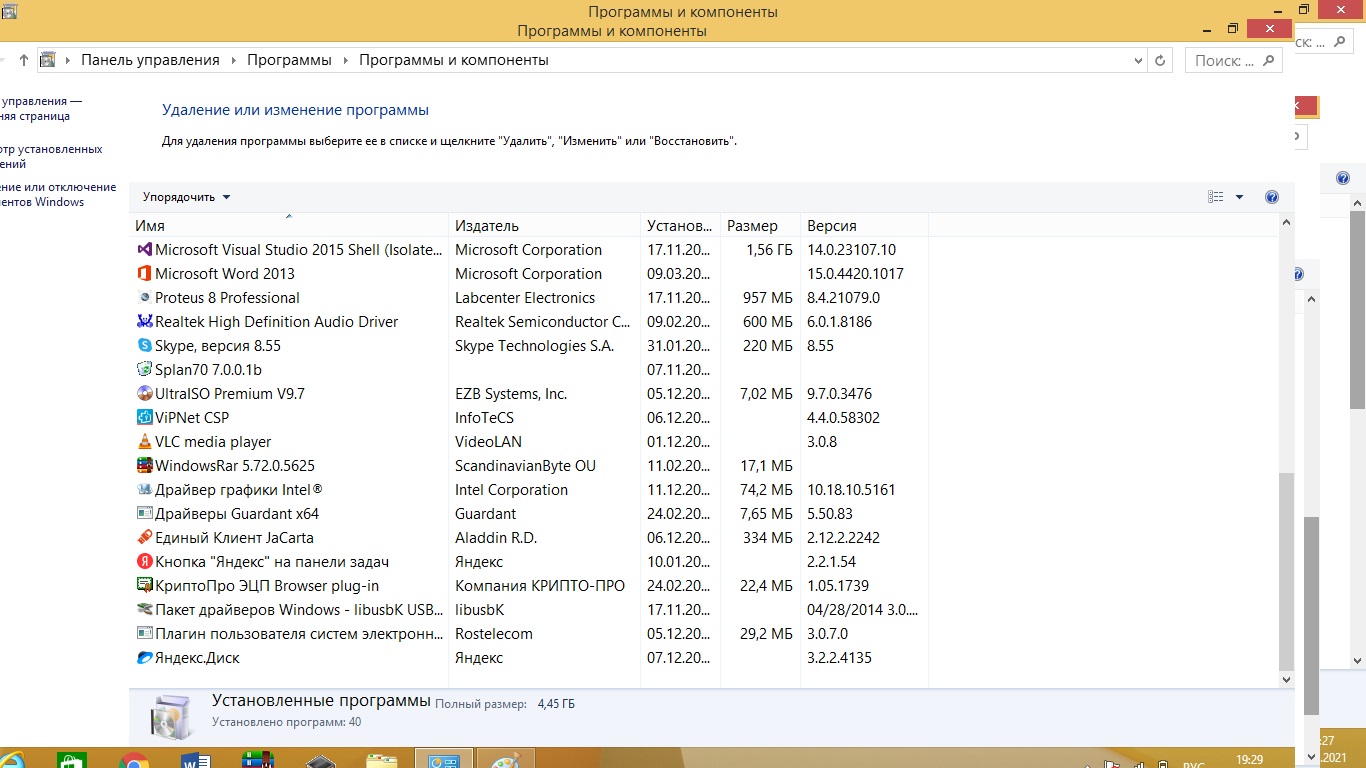Click the КриптоПро ЭЦП Browser plug-in icon

coord(144,586)
